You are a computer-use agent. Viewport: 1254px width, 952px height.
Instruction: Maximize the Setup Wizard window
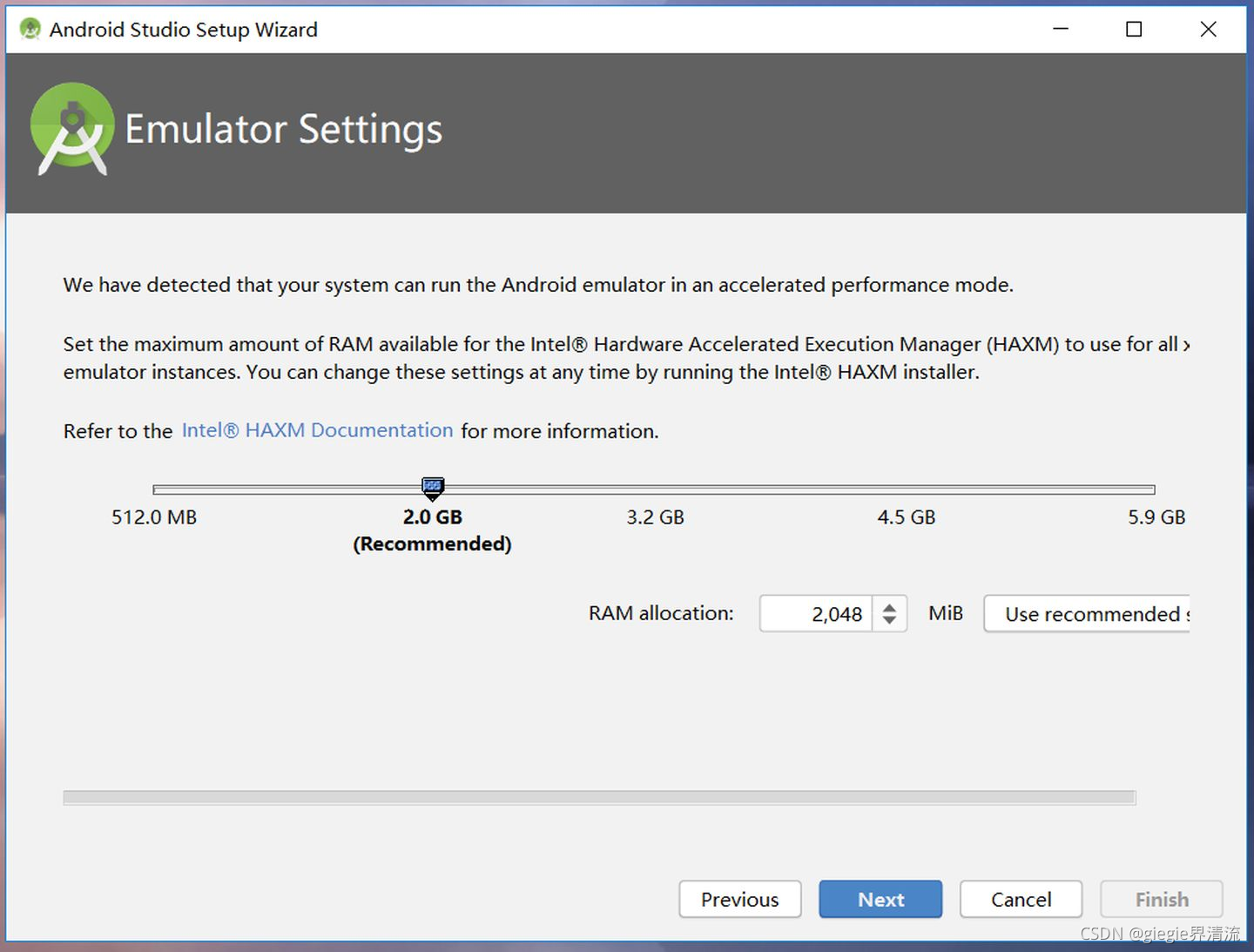[1134, 29]
